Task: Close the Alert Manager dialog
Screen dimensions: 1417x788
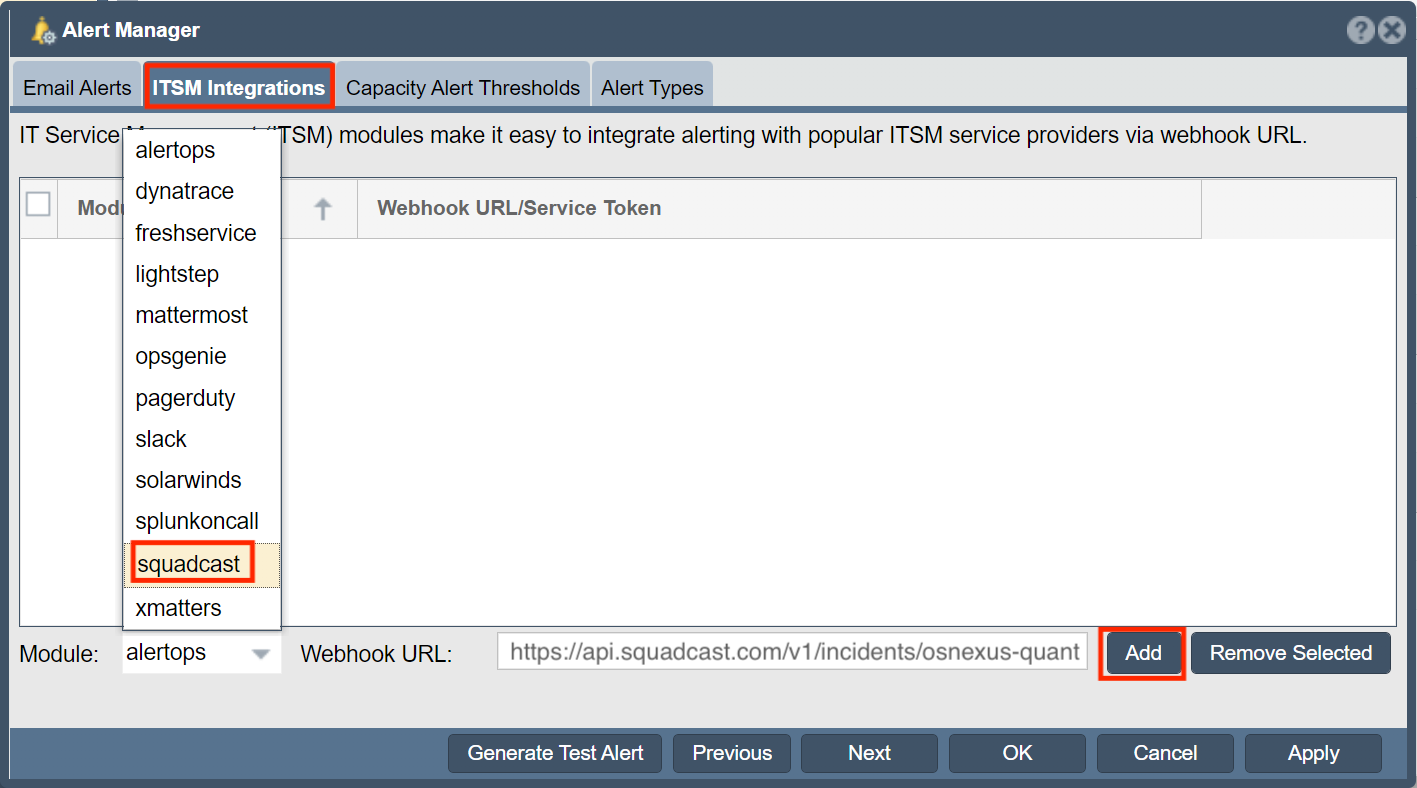Action: (1392, 31)
